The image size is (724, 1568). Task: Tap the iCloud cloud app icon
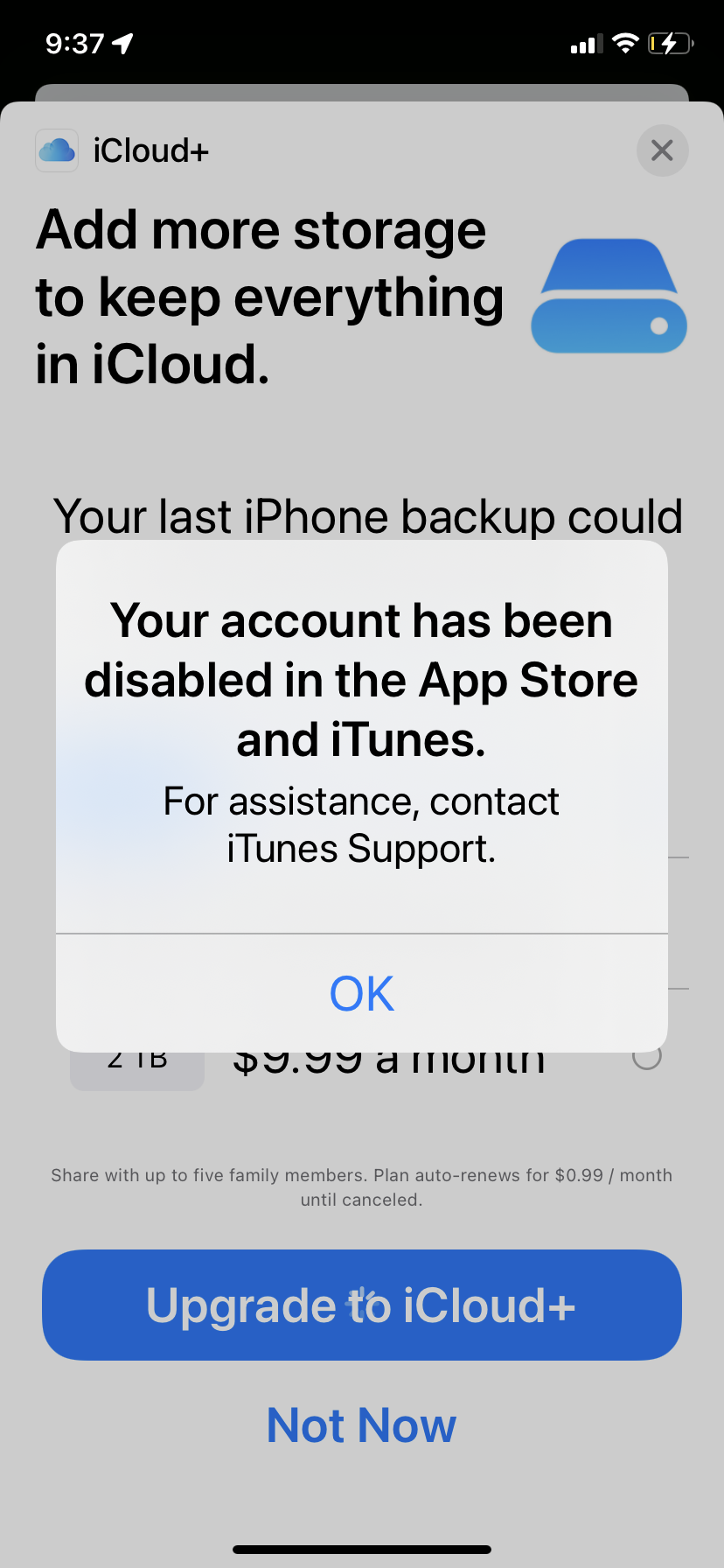57,150
